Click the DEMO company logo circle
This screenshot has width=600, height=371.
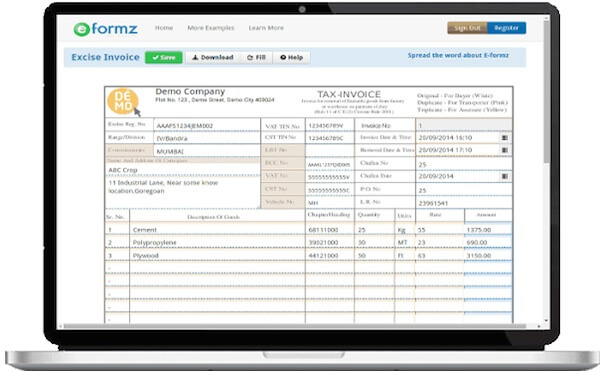coord(122,101)
